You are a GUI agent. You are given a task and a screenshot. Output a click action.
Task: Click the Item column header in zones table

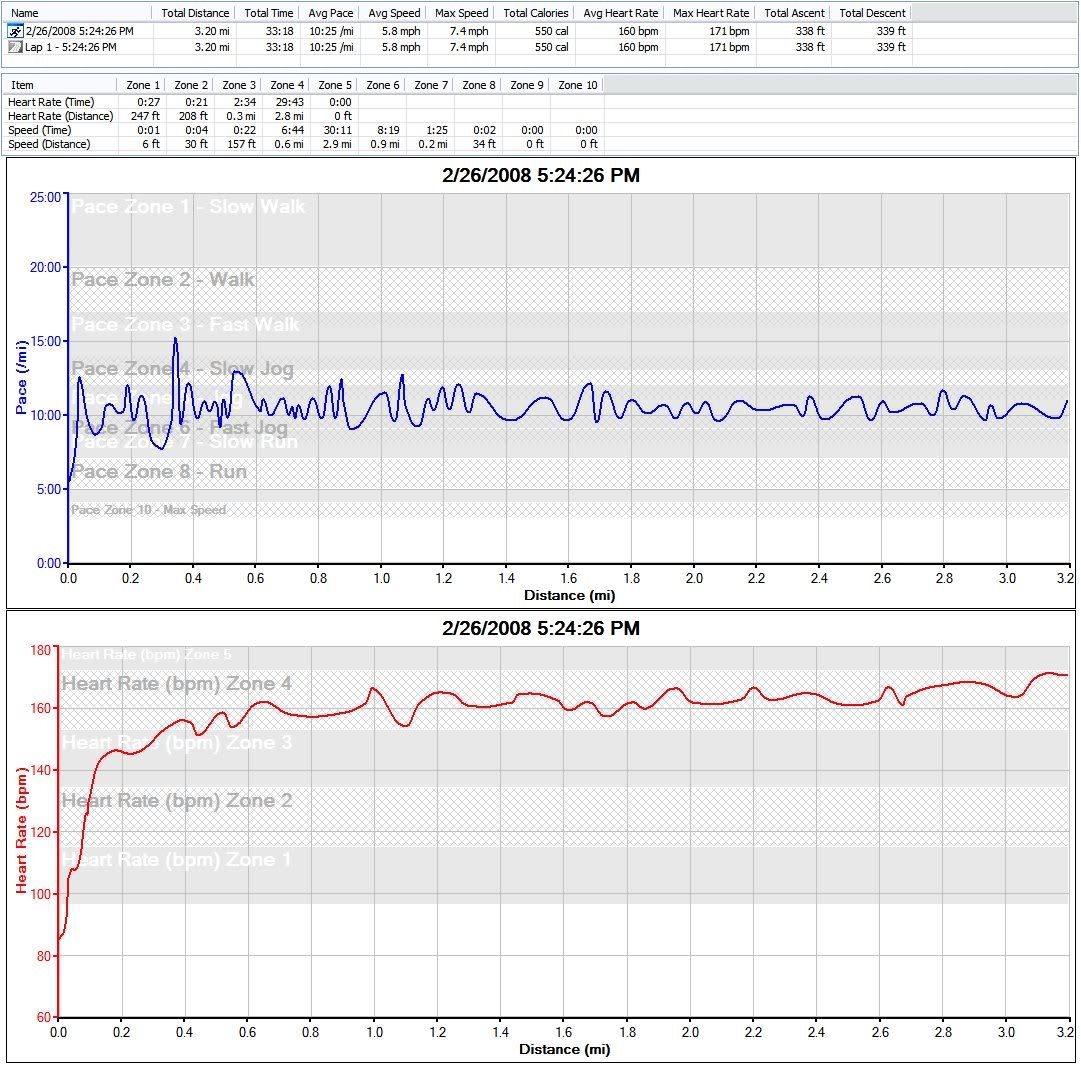[23, 85]
